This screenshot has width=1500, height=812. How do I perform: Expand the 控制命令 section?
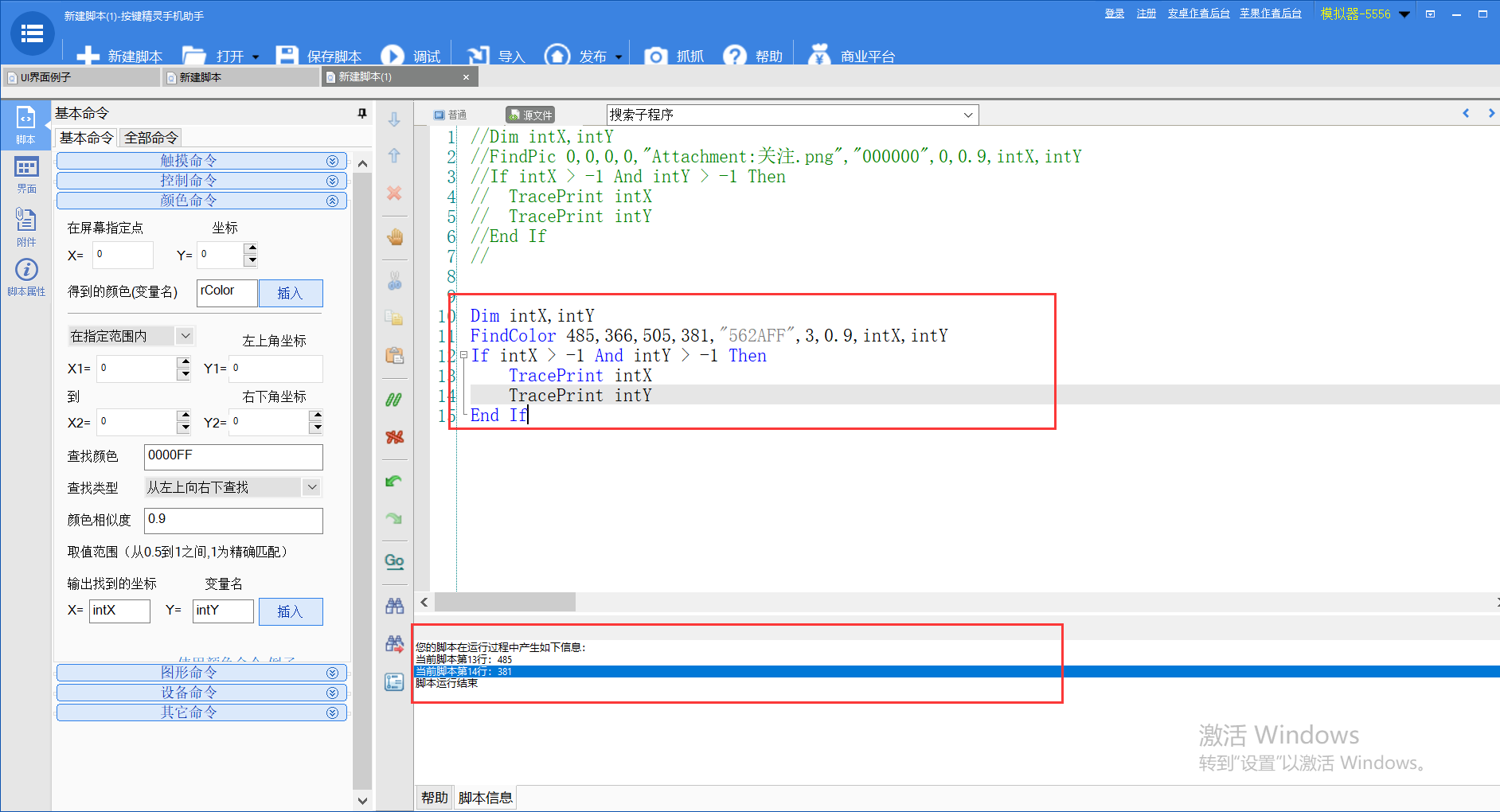click(201, 181)
